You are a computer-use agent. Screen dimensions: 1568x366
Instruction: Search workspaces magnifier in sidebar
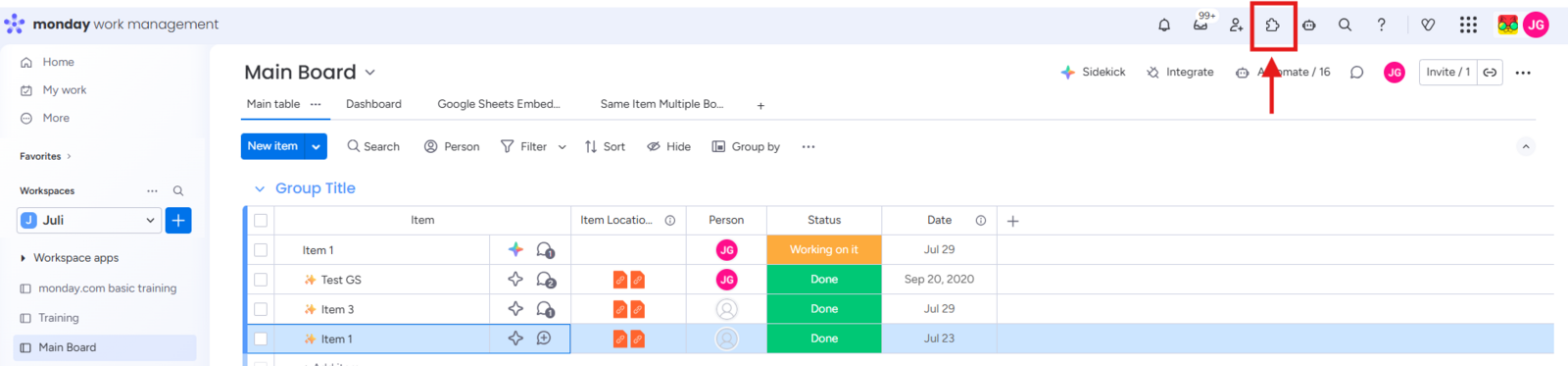178,191
